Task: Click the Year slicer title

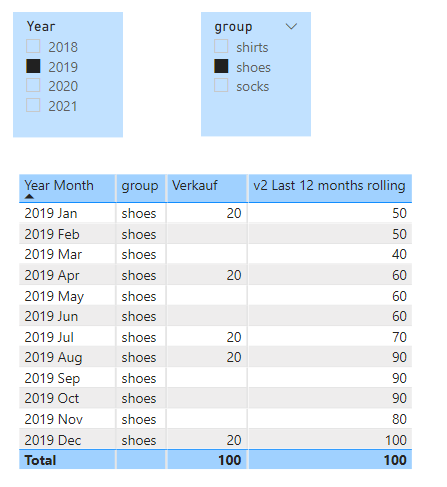Action: coord(41,26)
